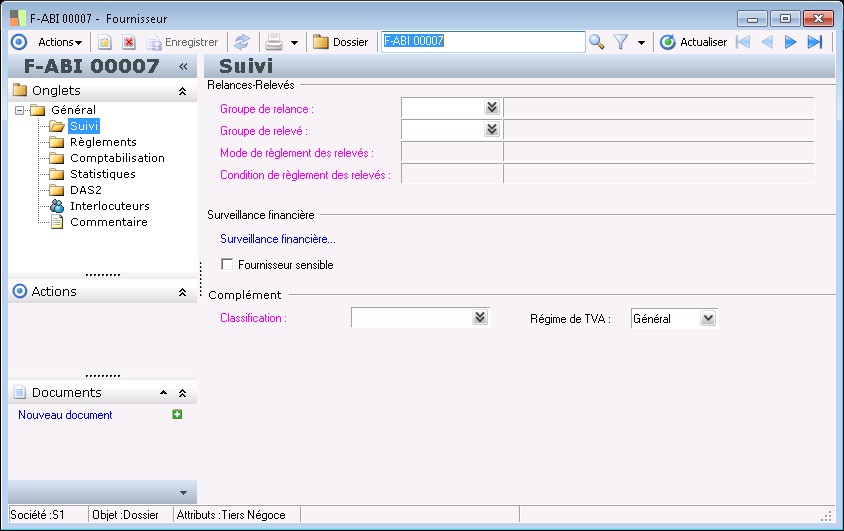Click the Groupe de relevé label link
Image resolution: width=844 pixels, height=531 pixels.
[264, 131]
